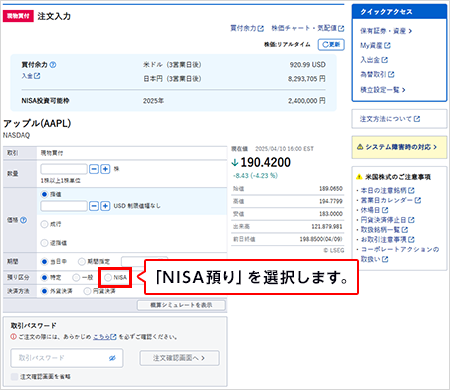Increase limit price with plus button

point(105,206)
